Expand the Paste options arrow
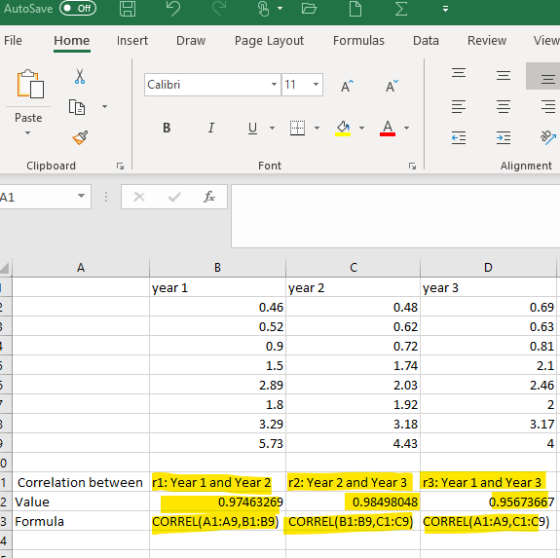The height and width of the screenshot is (558, 560). click(28, 133)
